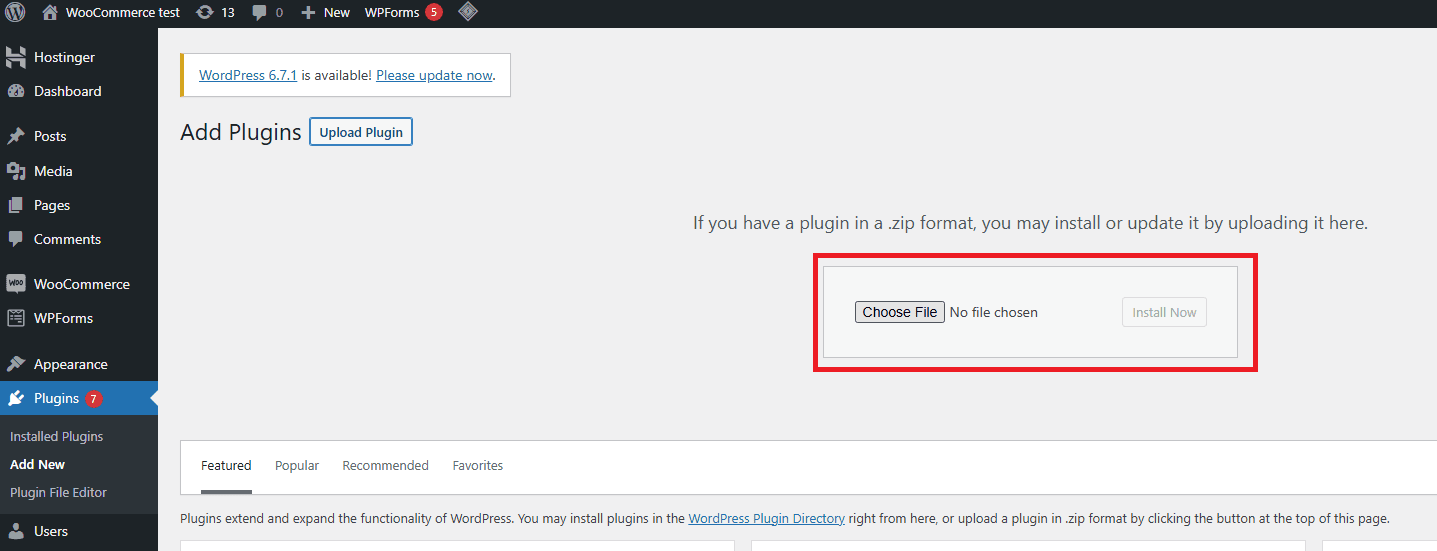Open the Hostinger sidebar menu icon
The height and width of the screenshot is (551, 1437).
click(x=16, y=57)
